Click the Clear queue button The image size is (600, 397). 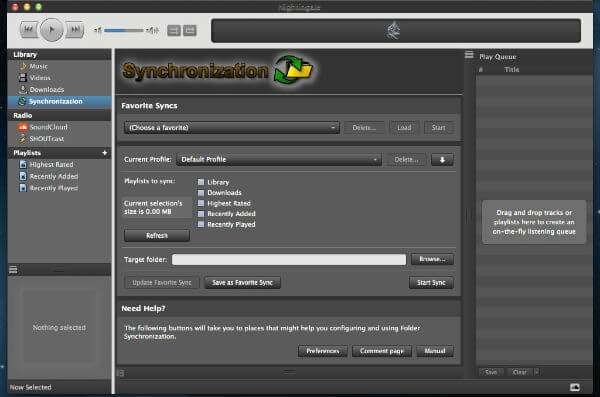(519, 372)
